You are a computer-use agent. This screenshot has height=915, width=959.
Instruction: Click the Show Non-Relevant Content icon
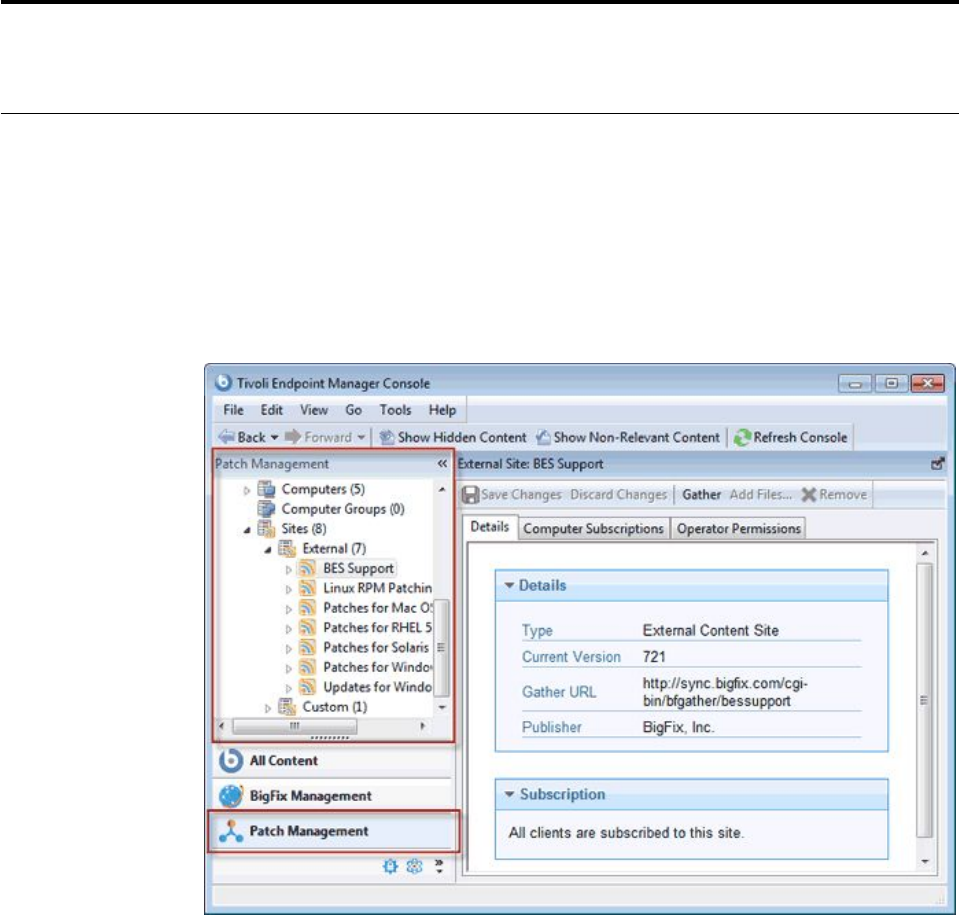pyautogui.click(x=543, y=438)
